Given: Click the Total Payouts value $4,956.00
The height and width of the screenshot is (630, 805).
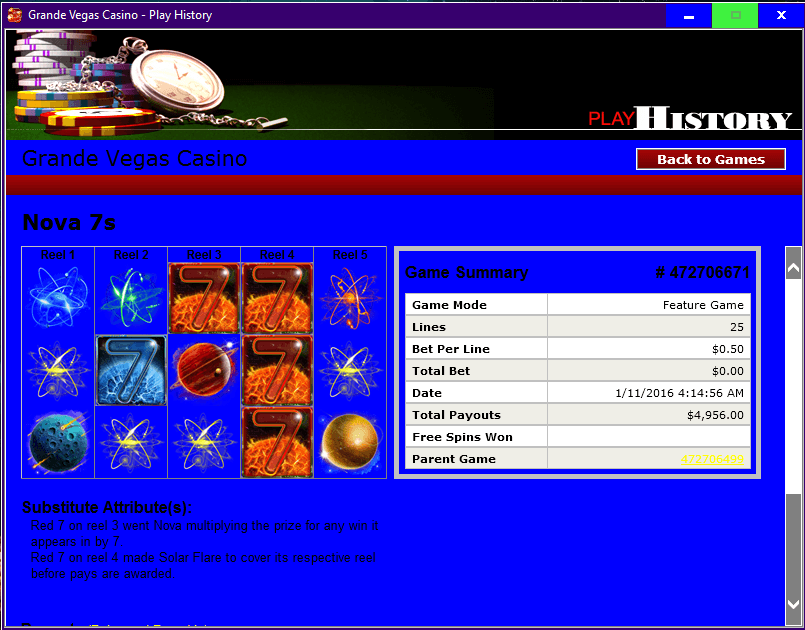Looking at the screenshot, I should point(715,415).
